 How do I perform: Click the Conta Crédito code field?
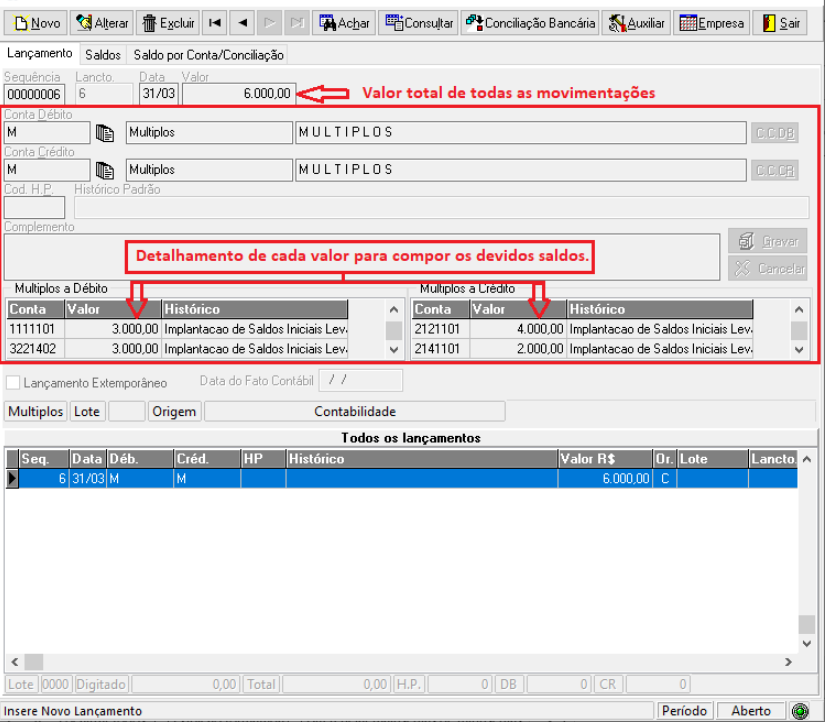(47, 170)
